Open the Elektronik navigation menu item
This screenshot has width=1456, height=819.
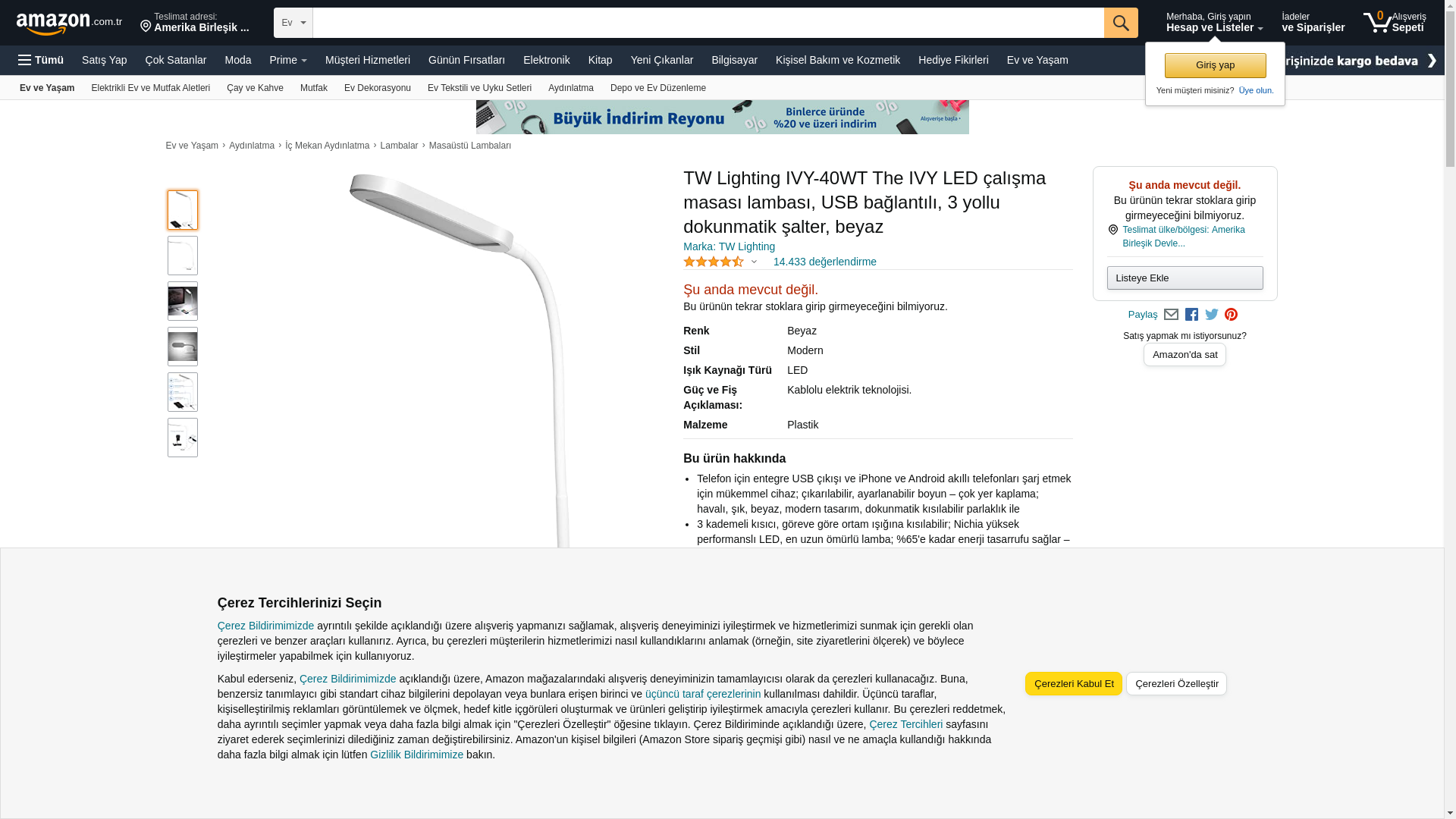click(x=546, y=60)
